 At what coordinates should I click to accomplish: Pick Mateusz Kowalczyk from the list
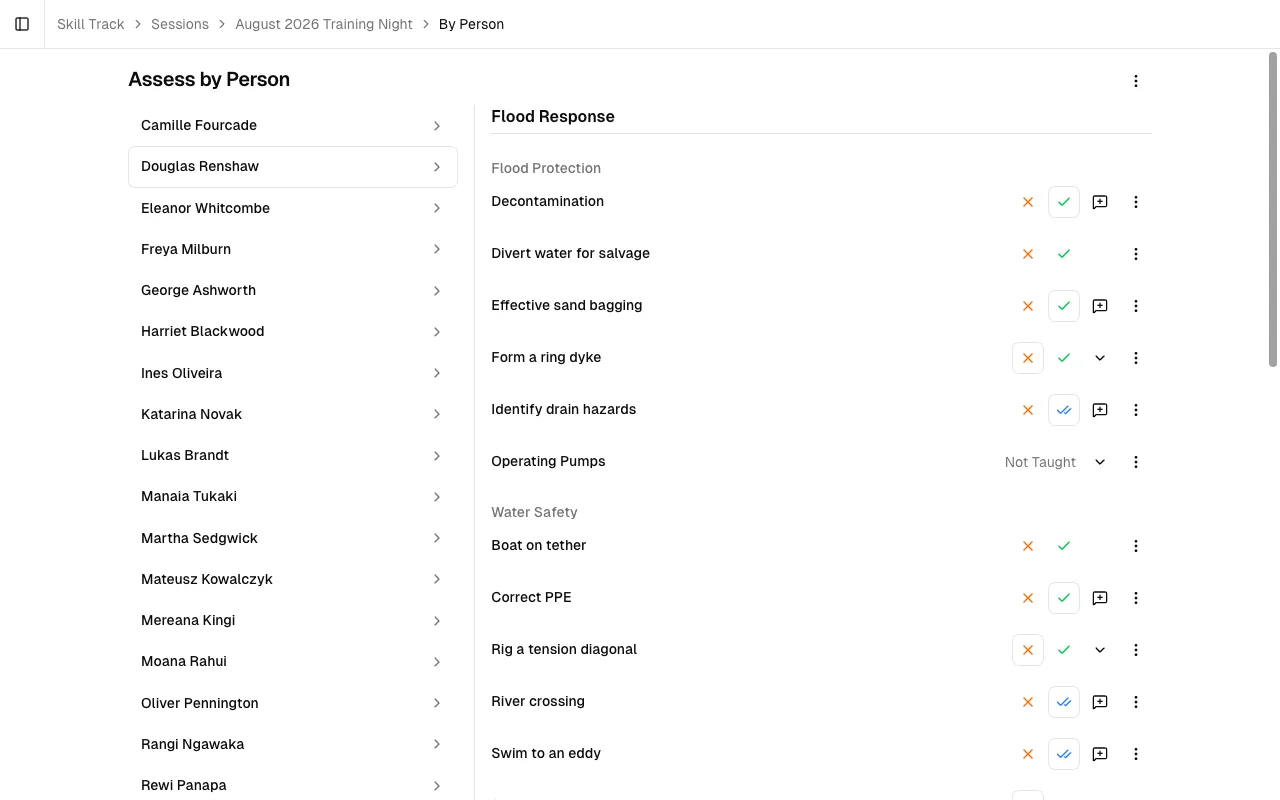293,579
